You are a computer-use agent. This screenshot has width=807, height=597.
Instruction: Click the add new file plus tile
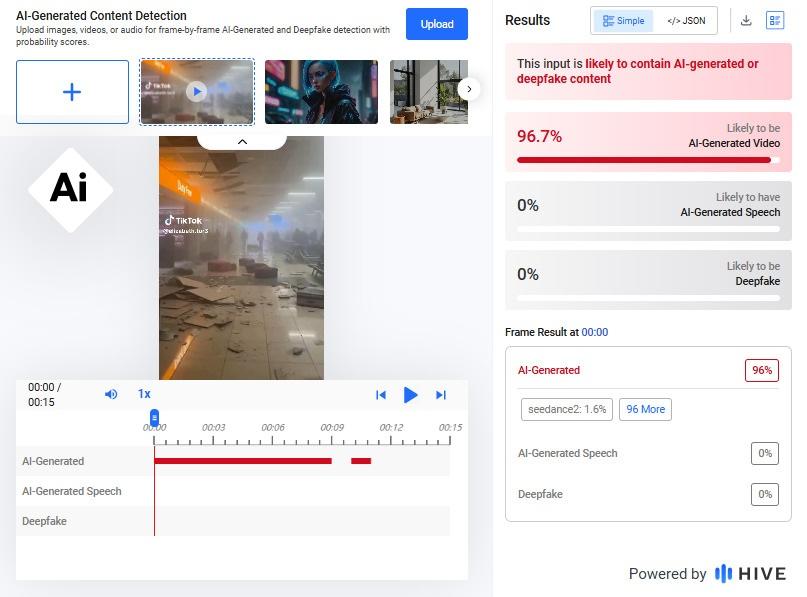[72, 92]
